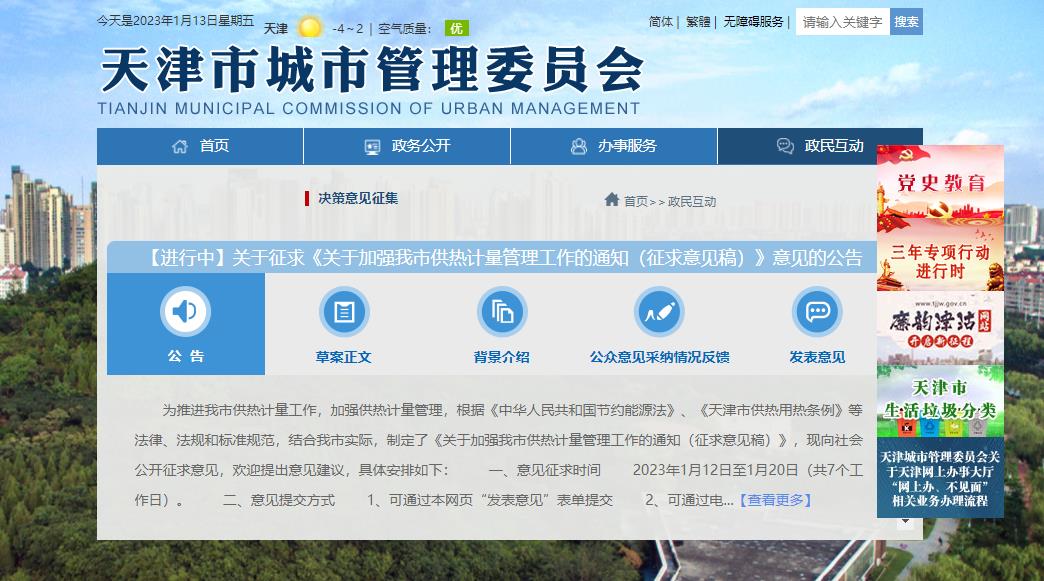Screen dimensions: 1044x581
Task: Select the 背景介绍 copy-pages icon
Action: click(502, 312)
